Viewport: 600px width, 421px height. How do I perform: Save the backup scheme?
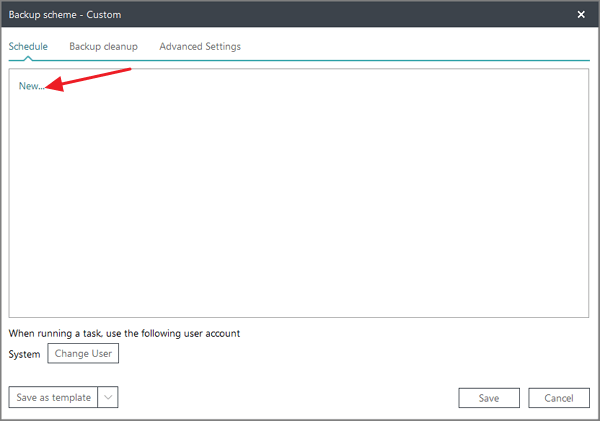click(x=489, y=398)
